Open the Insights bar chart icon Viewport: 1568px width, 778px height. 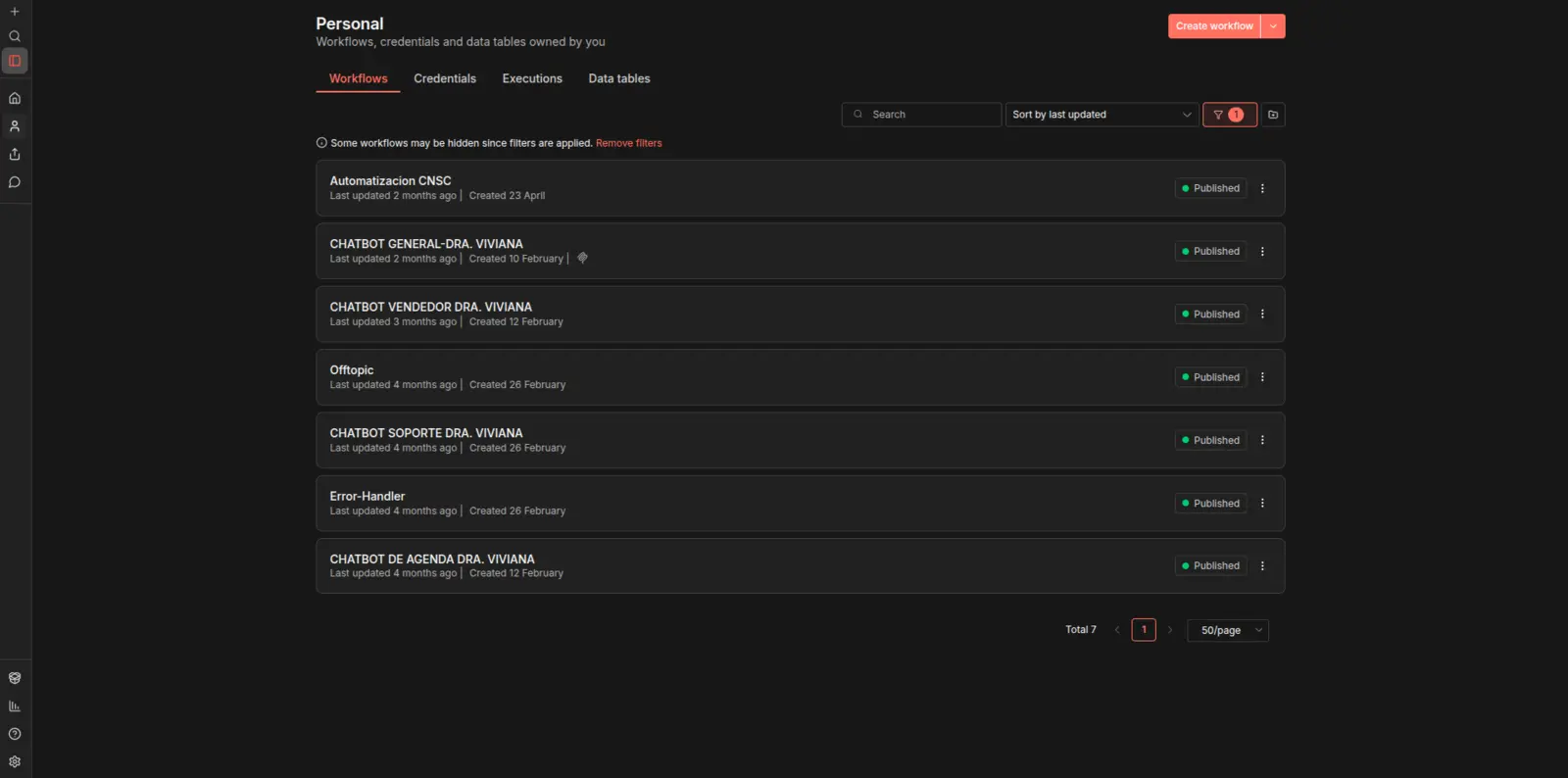(x=15, y=706)
